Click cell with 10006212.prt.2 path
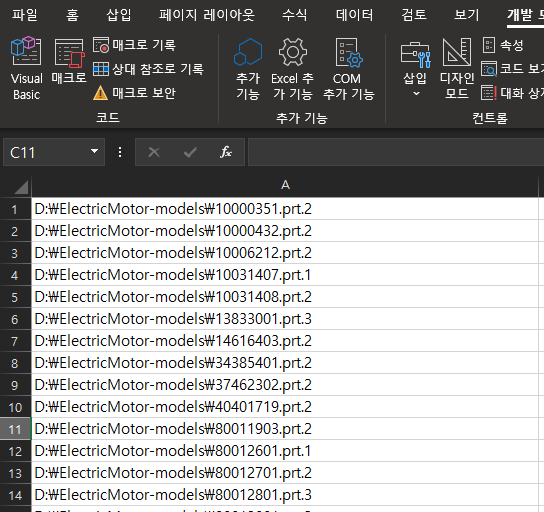Viewport: 544px width, 512px height. pos(285,253)
